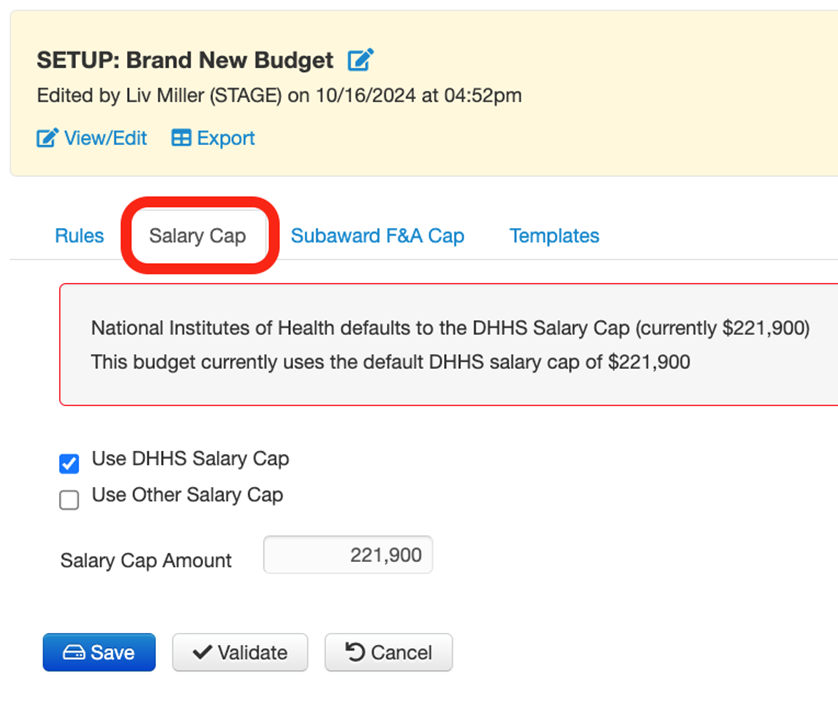Viewport: 838px width, 711px height.
Task: Click into the Salary Cap Amount field
Action: (x=348, y=556)
